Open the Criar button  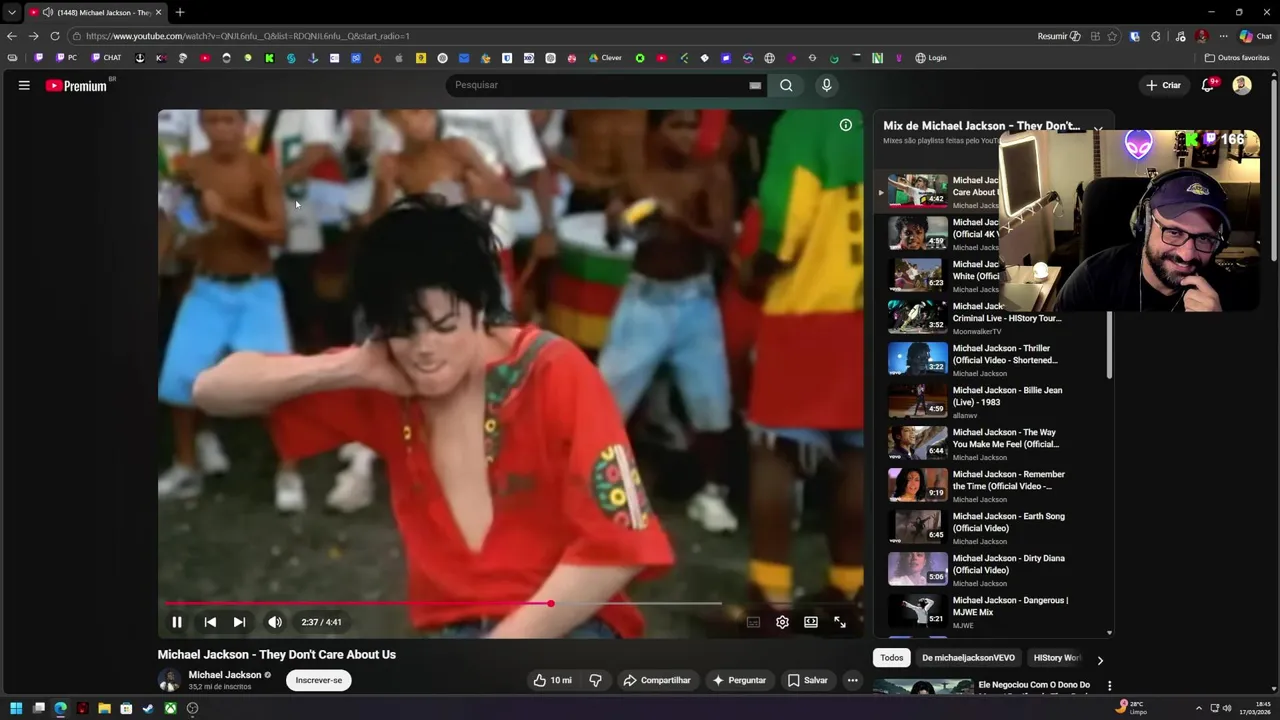(x=1164, y=85)
